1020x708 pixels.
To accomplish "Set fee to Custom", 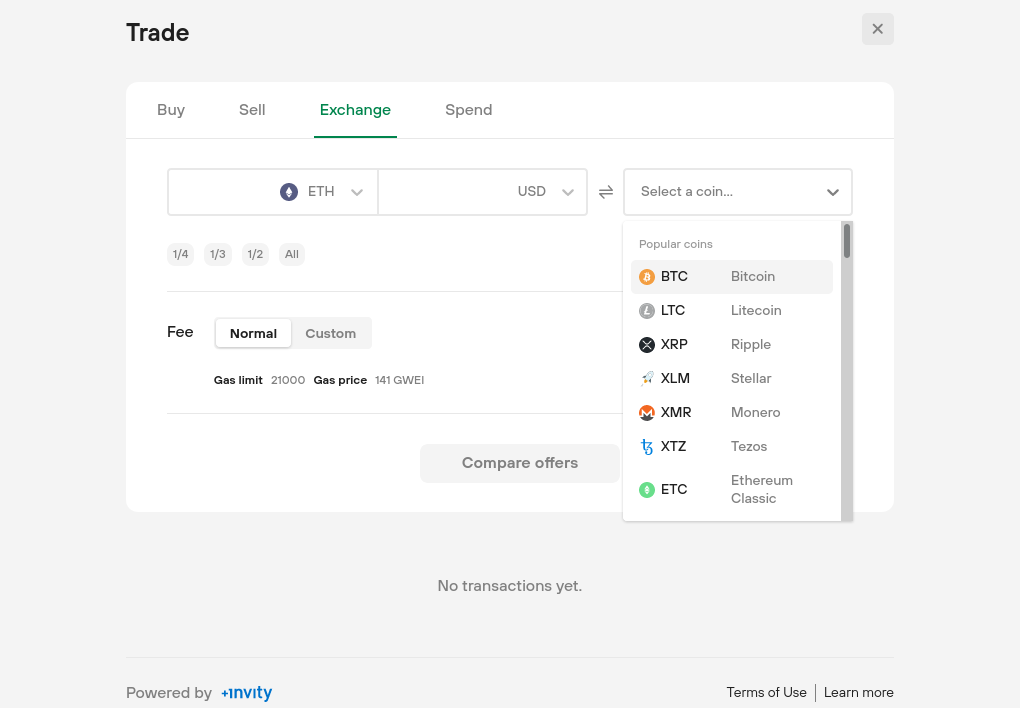I will click(330, 333).
